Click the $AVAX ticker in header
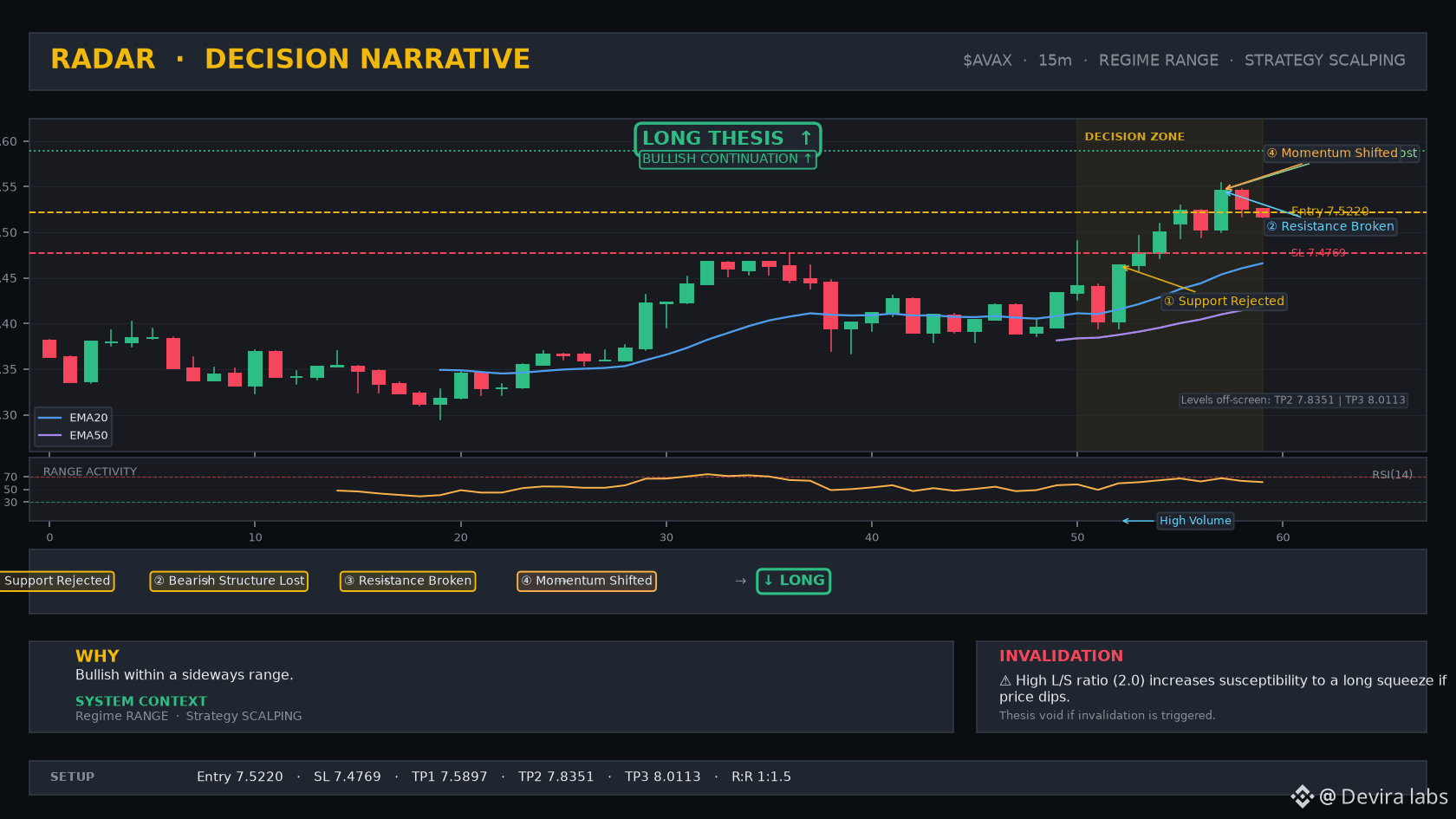The height and width of the screenshot is (819, 1456). [x=987, y=61]
